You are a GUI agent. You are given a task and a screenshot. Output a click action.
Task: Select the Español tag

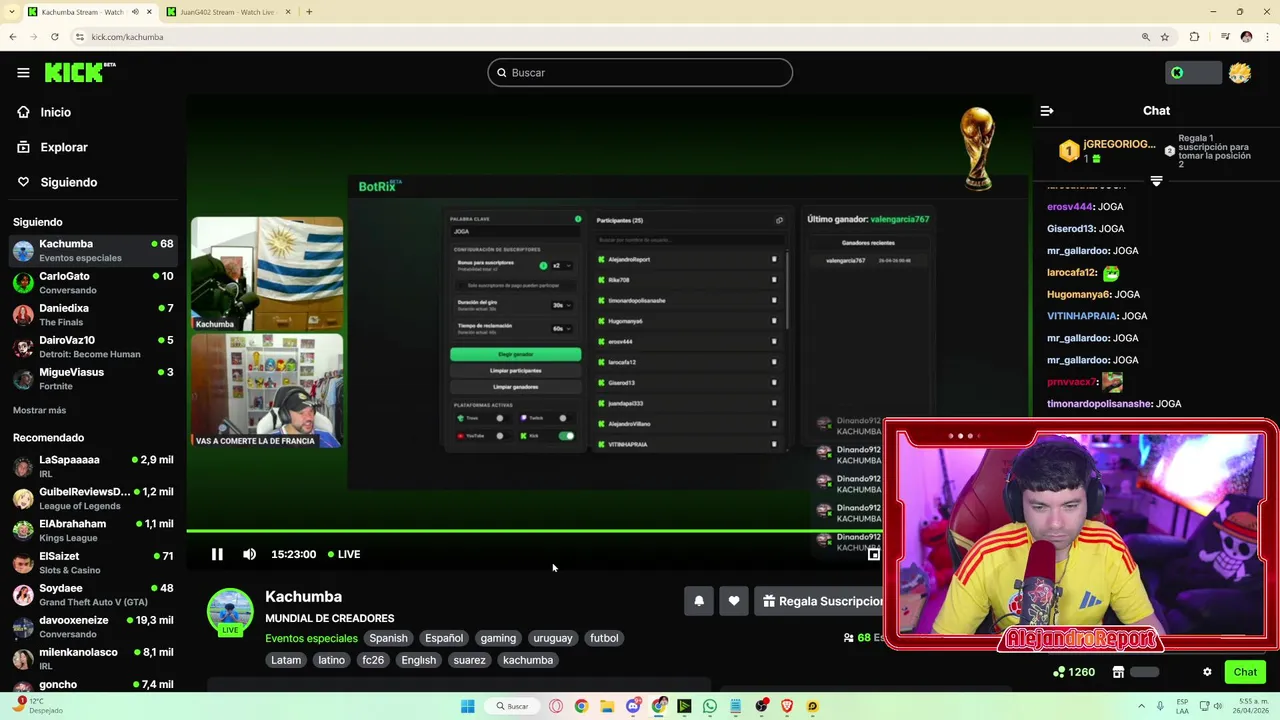[444, 638]
